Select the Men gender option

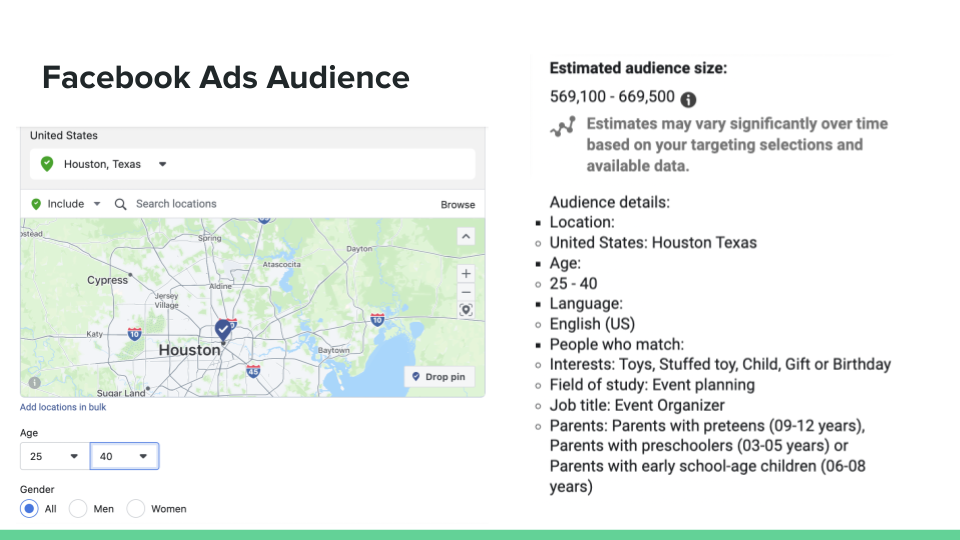pyautogui.click(x=78, y=509)
